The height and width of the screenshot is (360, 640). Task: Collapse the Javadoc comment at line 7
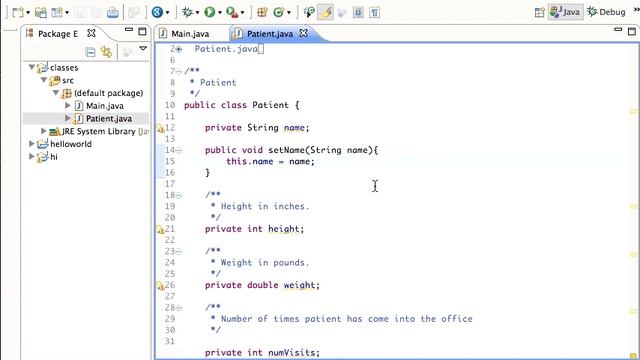click(179, 71)
